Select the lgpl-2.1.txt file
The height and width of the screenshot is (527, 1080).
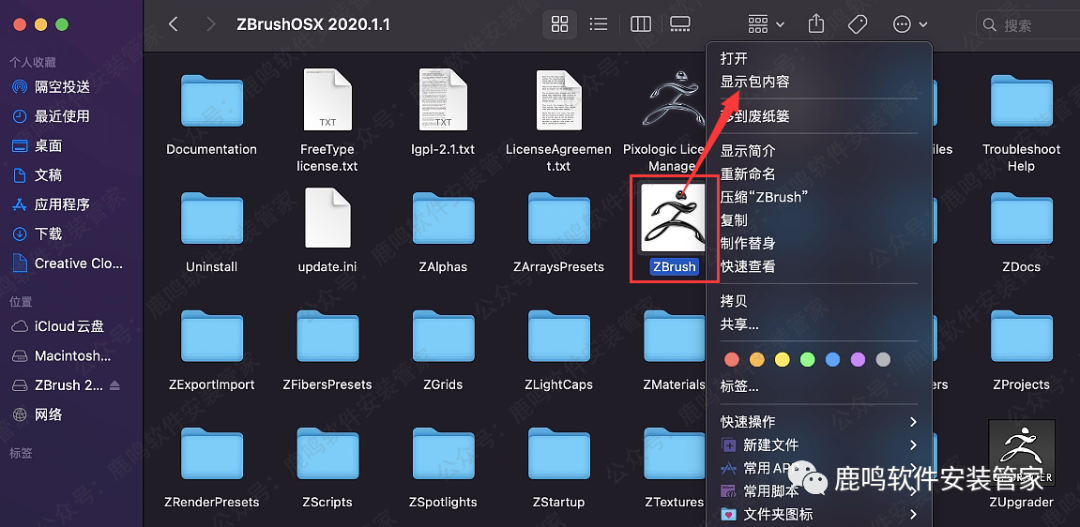click(443, 100)
